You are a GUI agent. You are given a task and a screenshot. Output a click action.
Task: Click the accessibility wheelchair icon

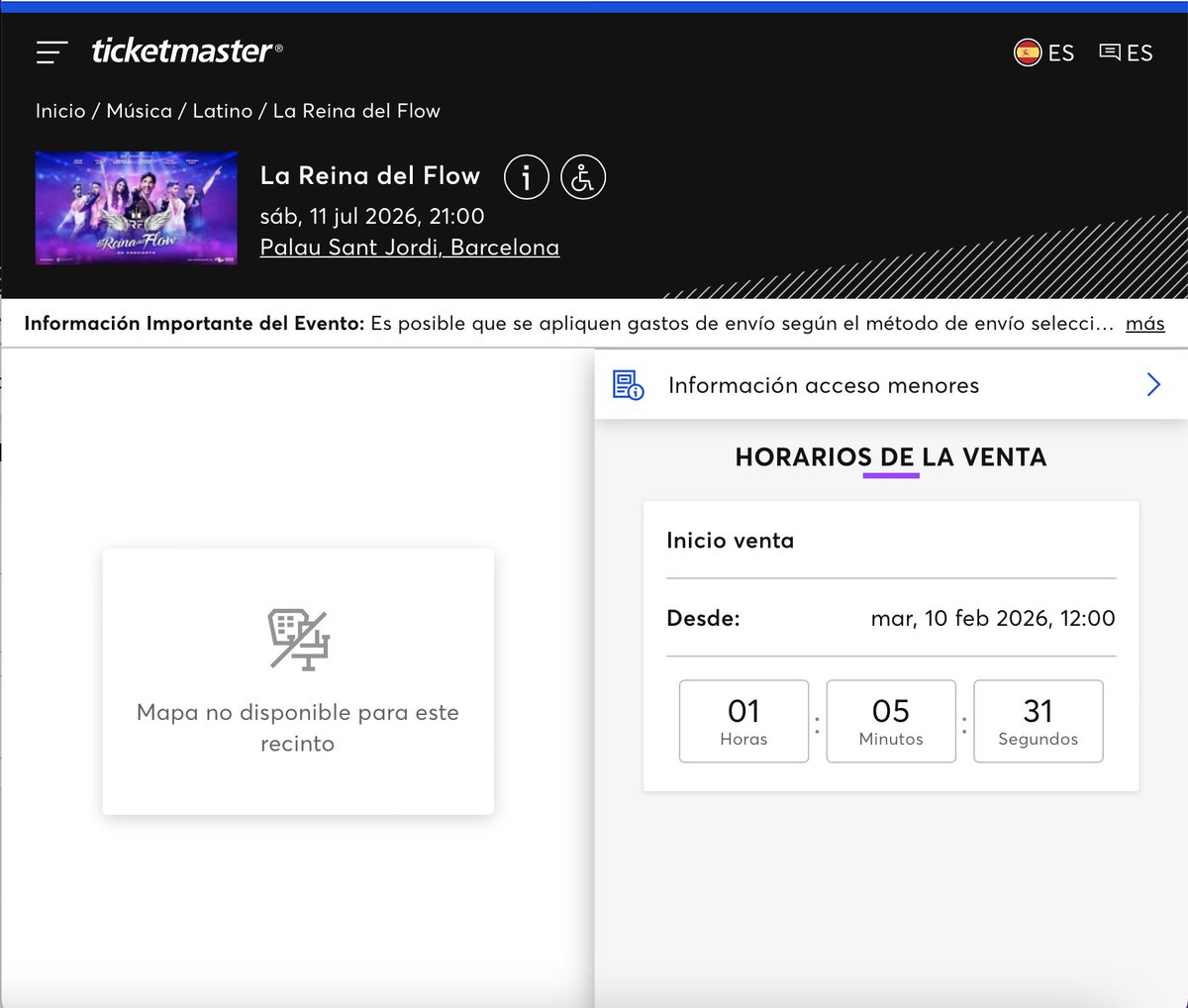[x=583, y=177]
